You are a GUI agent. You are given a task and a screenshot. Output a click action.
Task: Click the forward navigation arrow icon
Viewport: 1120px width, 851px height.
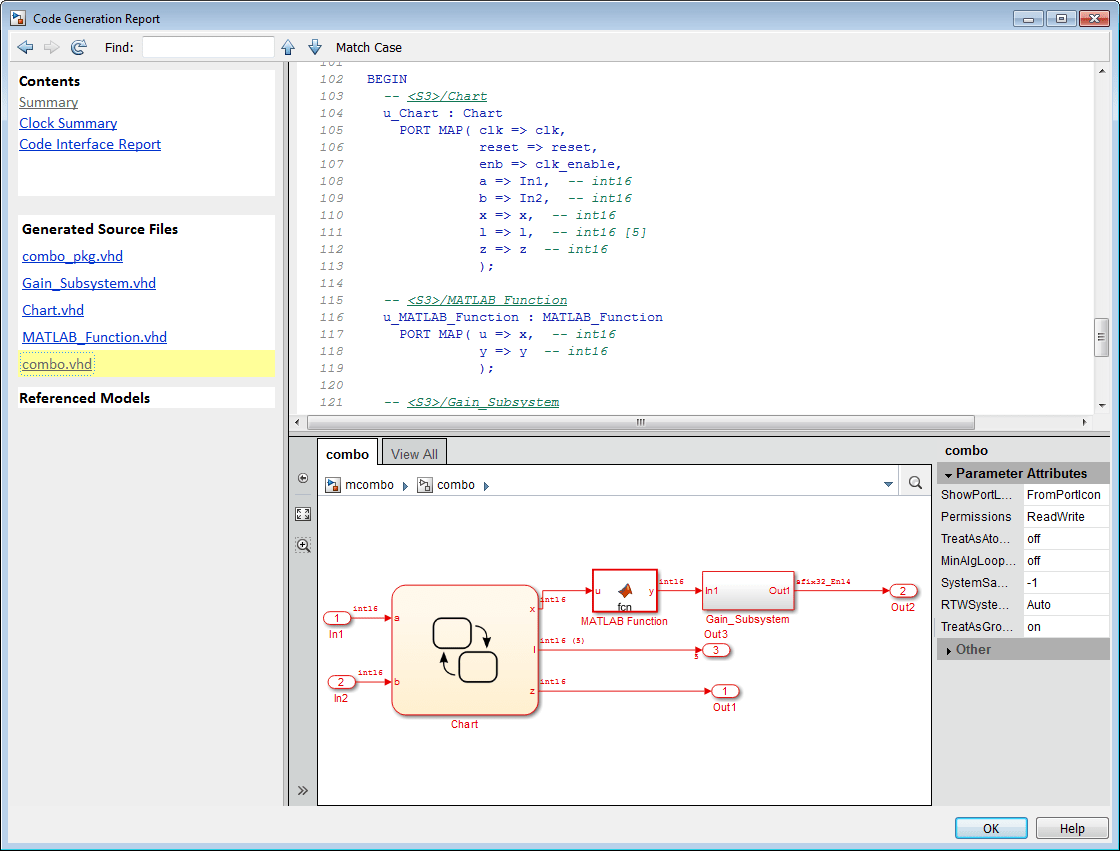coord(52,47)
